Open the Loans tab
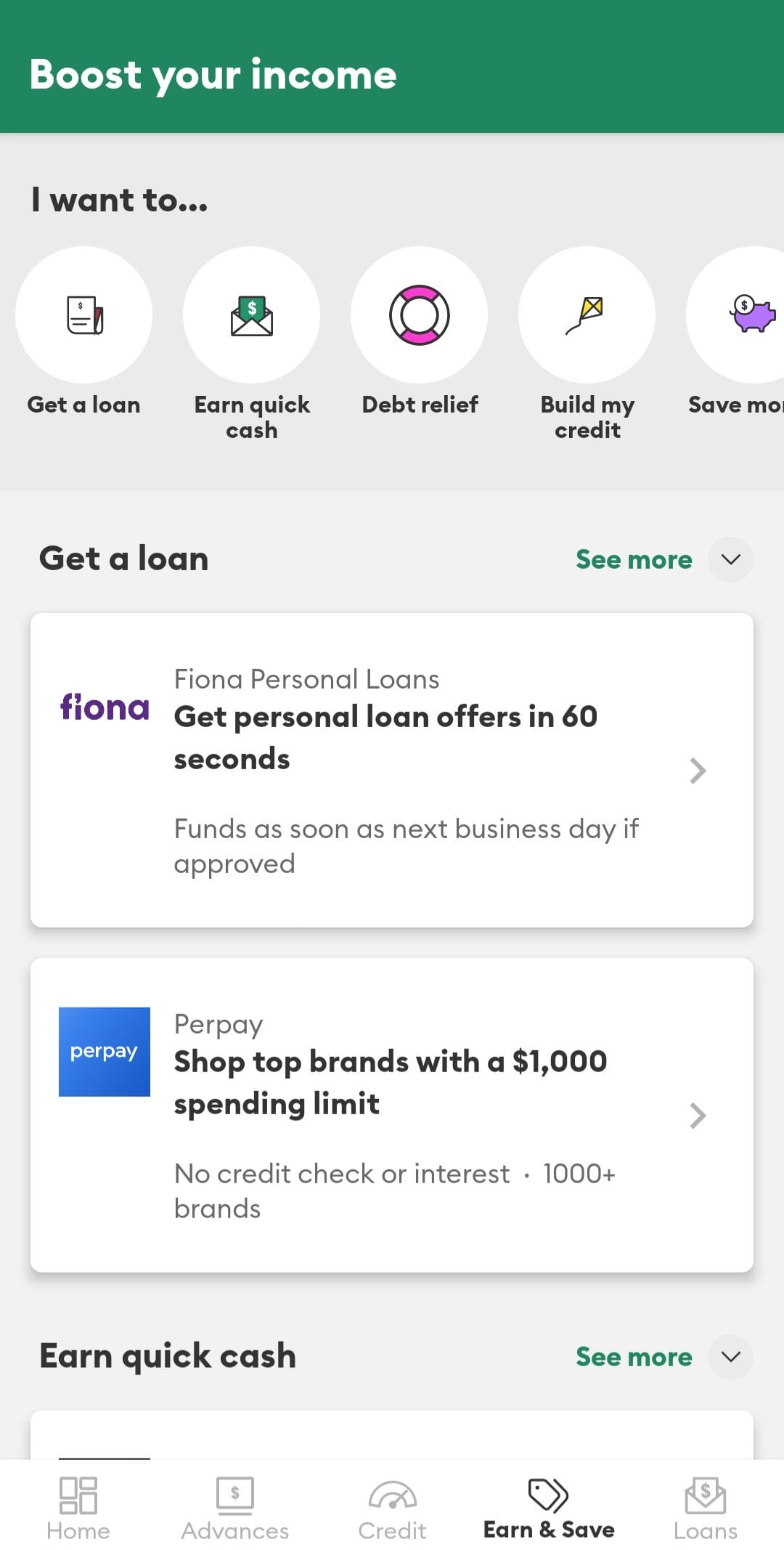 click(706, 1508)
